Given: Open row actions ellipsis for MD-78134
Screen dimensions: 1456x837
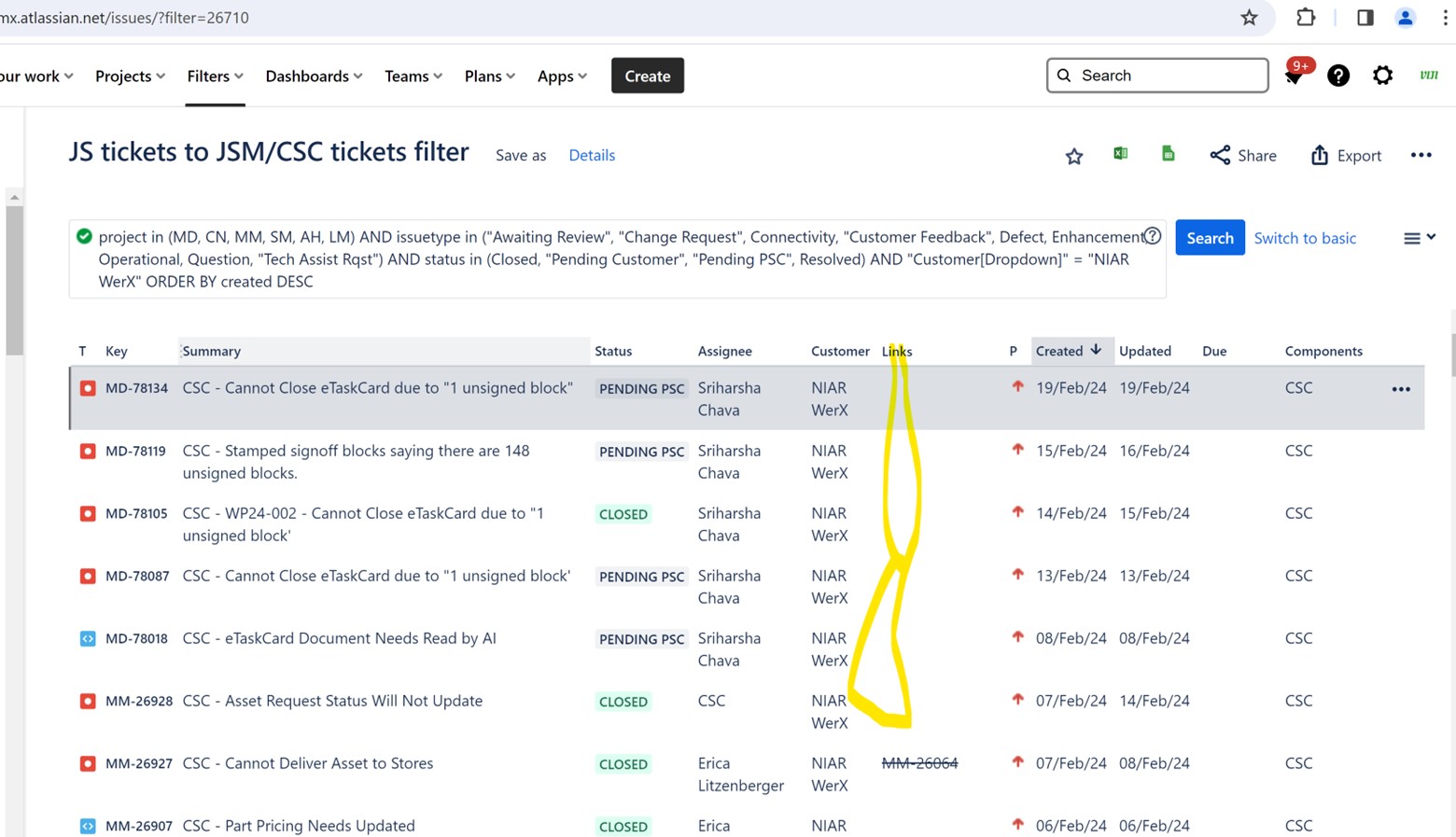Looking at the screenshot, I should 1401,389.
